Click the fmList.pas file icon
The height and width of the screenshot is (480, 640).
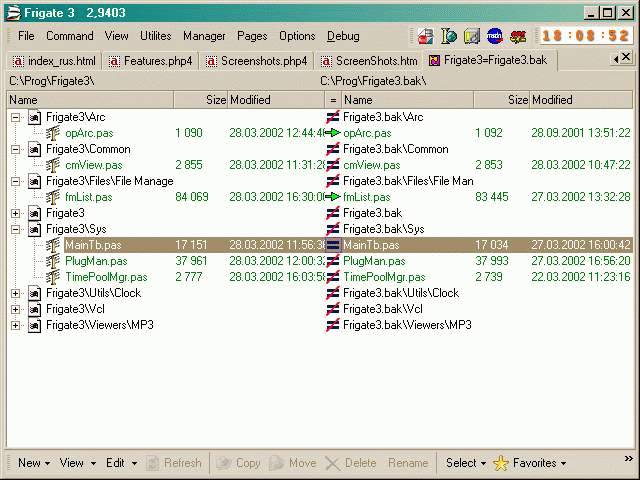[53, 197]
